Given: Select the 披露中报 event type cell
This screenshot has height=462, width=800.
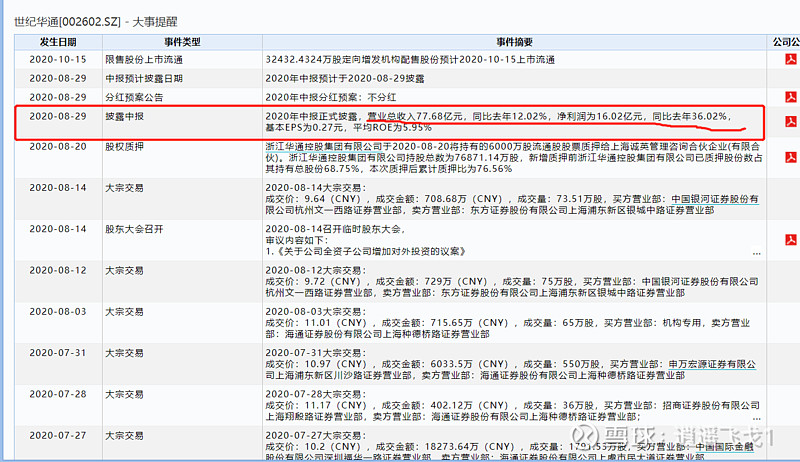Looking at the screenshot, I should coord(182,121).
